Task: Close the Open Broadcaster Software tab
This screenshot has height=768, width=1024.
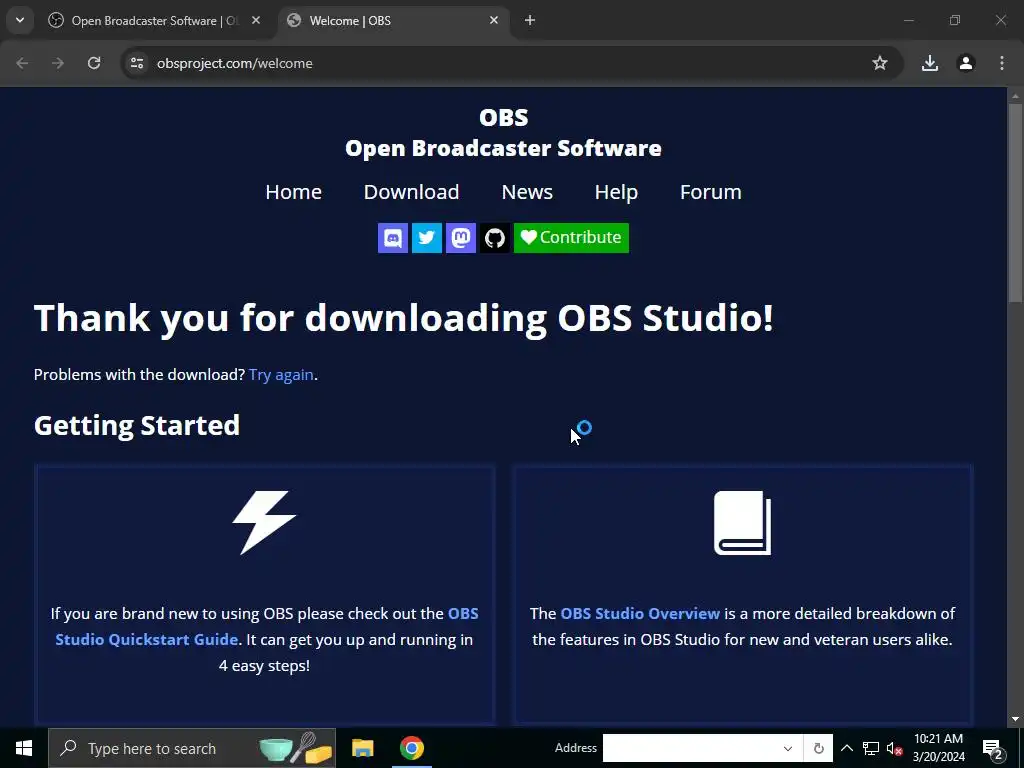Action: click(x=256, y=20)
